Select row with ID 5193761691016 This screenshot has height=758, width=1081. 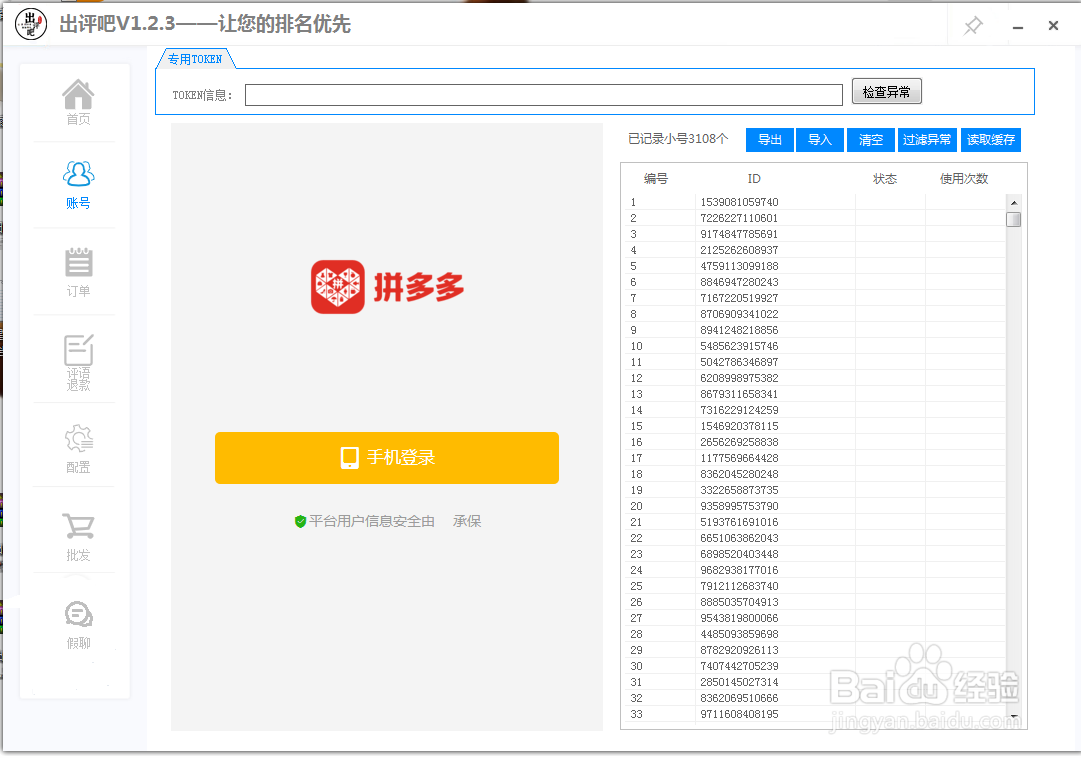[815, 522]
